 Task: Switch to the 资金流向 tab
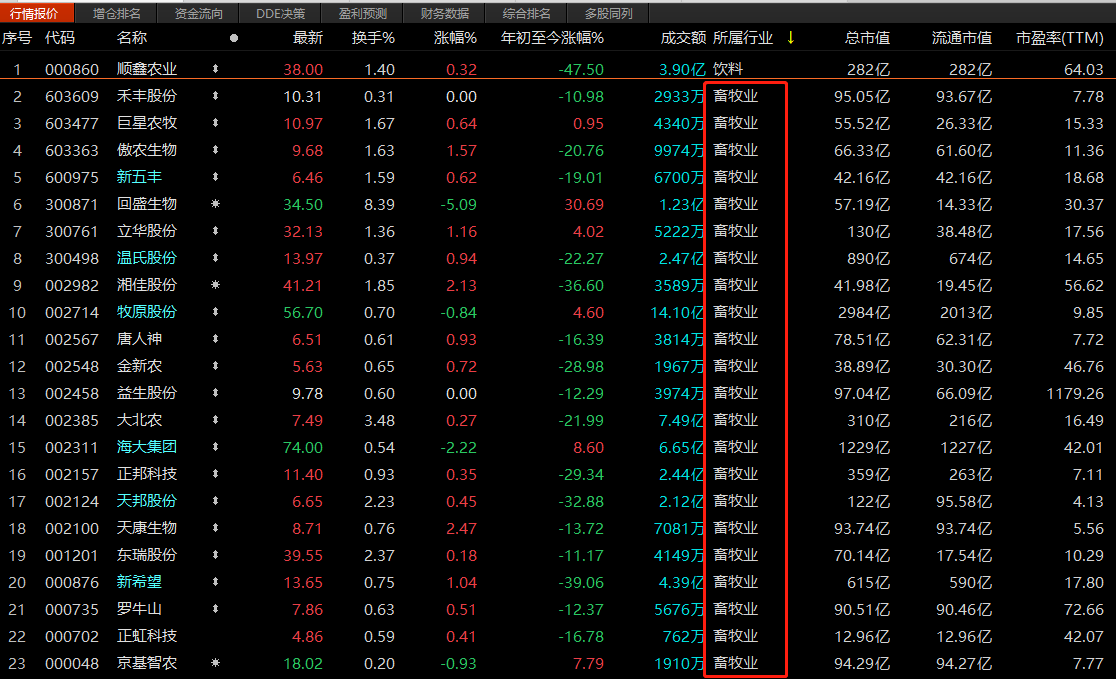coord(199,13)
